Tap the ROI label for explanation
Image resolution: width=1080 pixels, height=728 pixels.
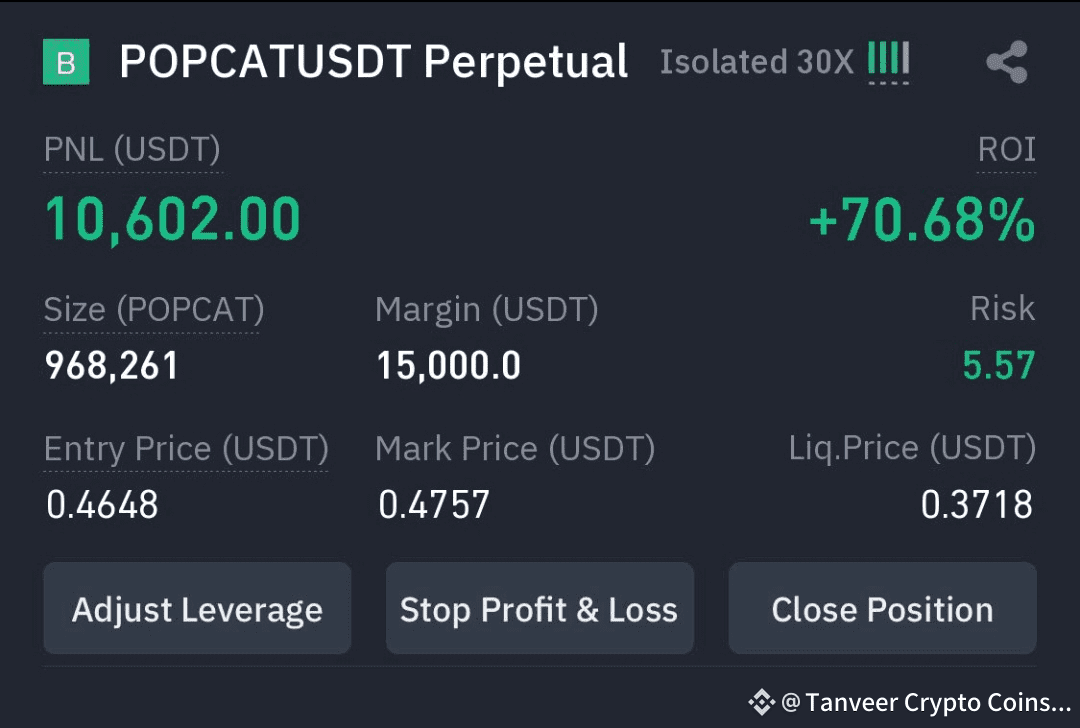(1006, 149)
